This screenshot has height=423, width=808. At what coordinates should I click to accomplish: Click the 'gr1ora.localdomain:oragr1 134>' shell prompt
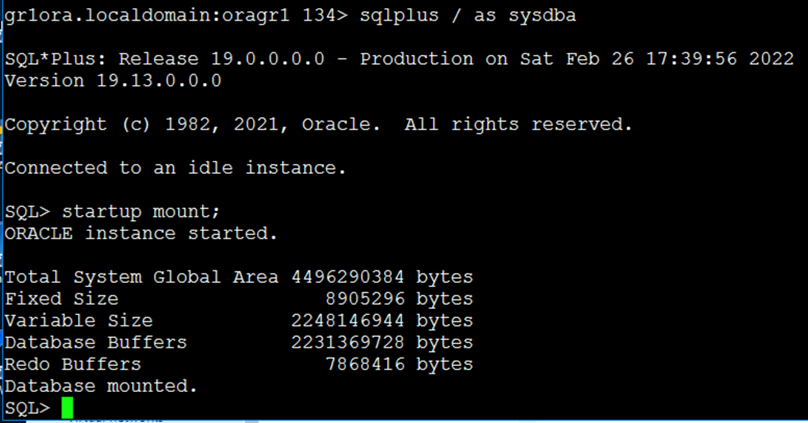point(176,16)
